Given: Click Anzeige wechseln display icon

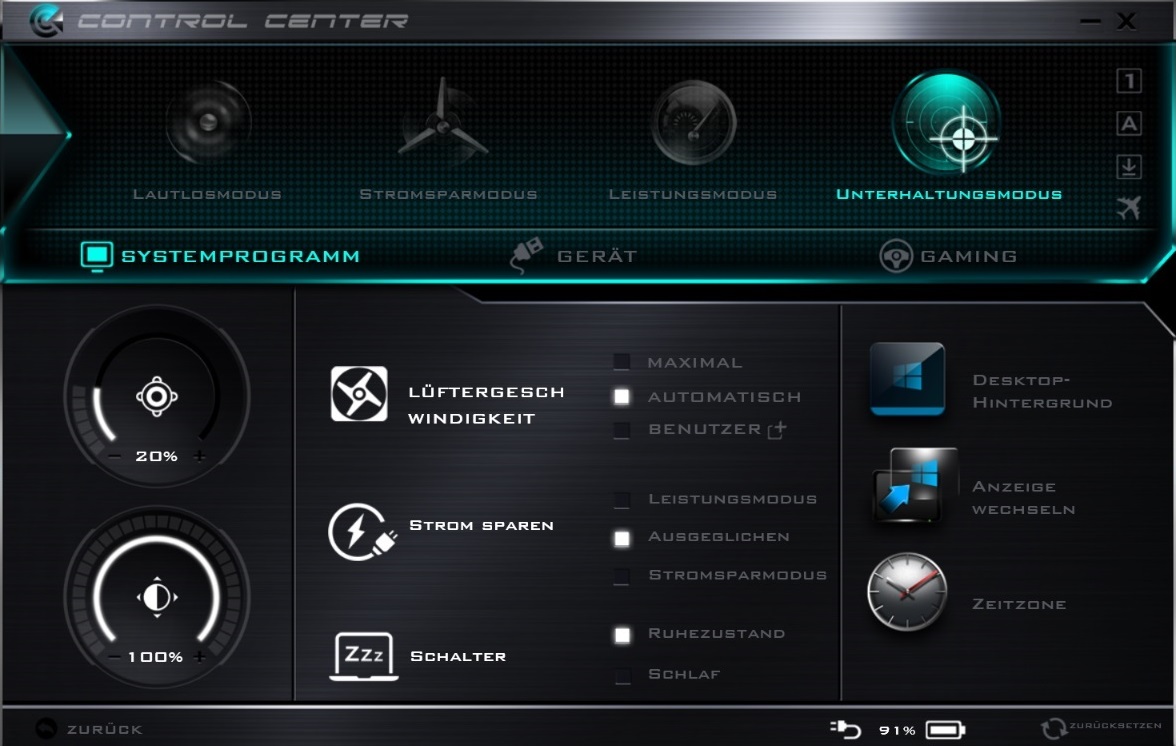Looking at the screenshot, I should [x=916, y=485].
